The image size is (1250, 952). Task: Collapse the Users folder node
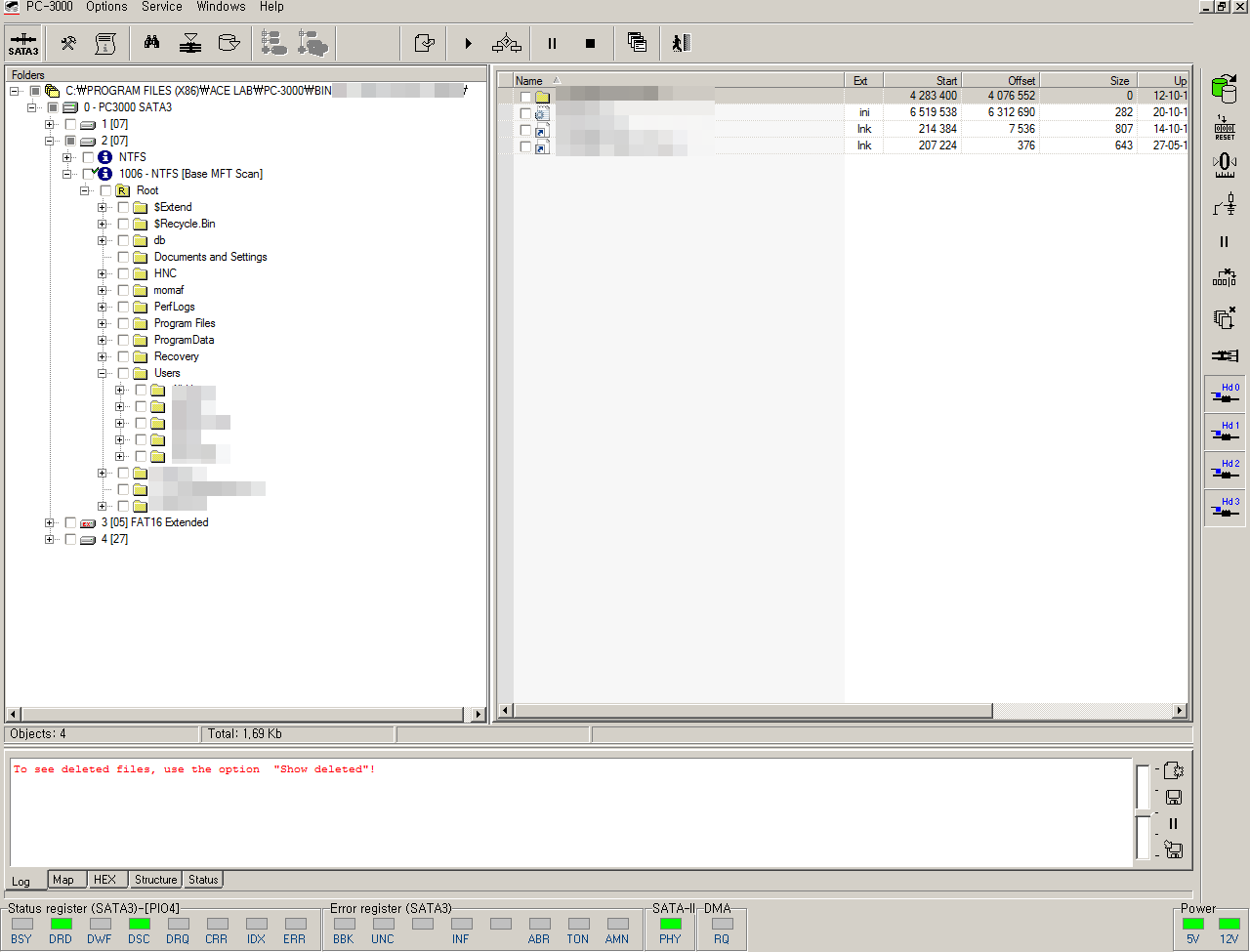(102, 373)
